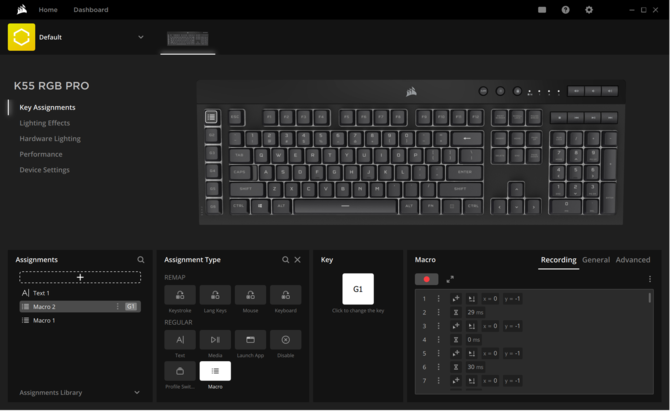Open Macro 2 row options menu

(x=118, y=307)
